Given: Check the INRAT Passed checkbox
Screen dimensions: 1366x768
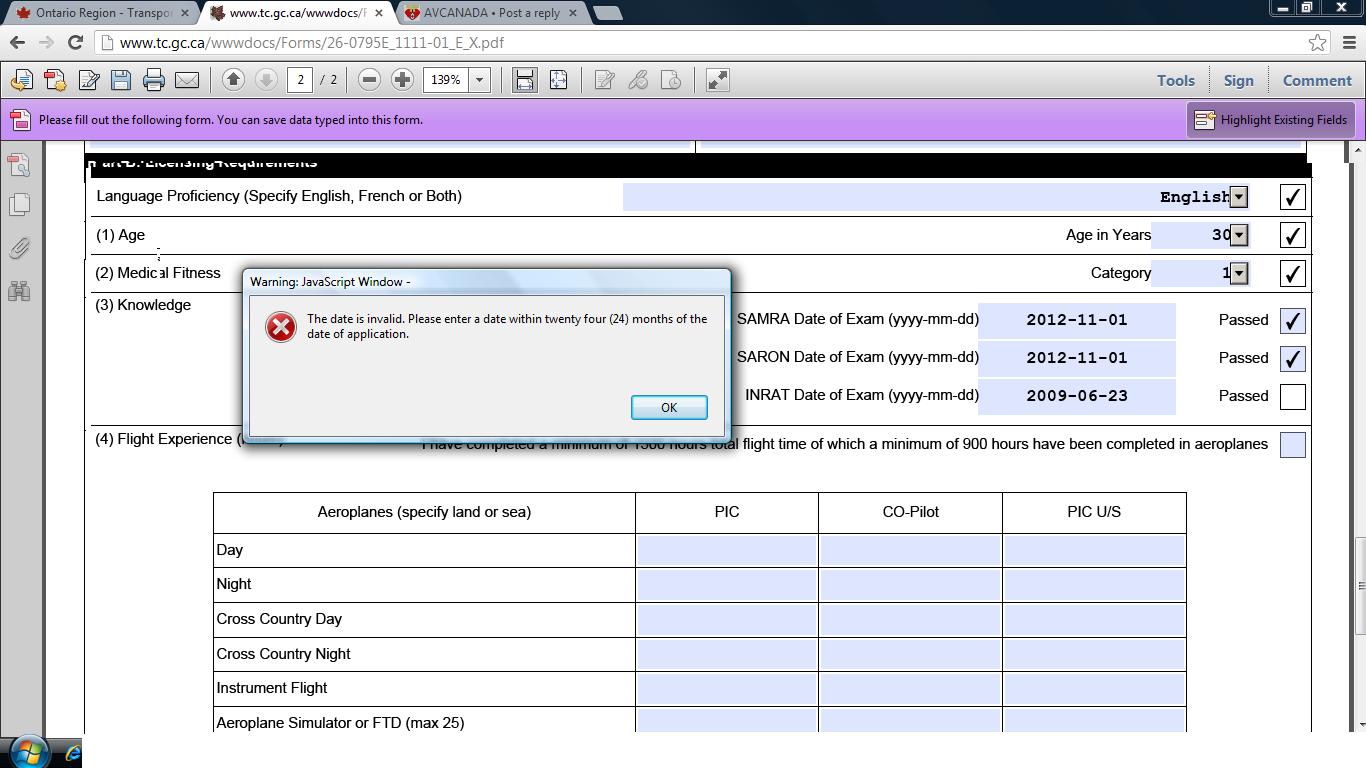Looking at the screenshot, I should 1292,397.
